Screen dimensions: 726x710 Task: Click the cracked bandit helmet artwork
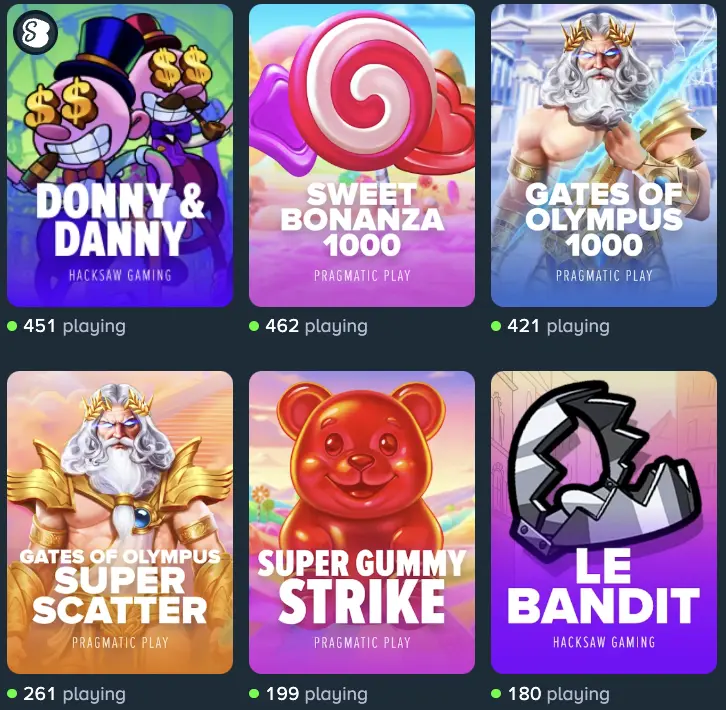click(x=604, y=463)
